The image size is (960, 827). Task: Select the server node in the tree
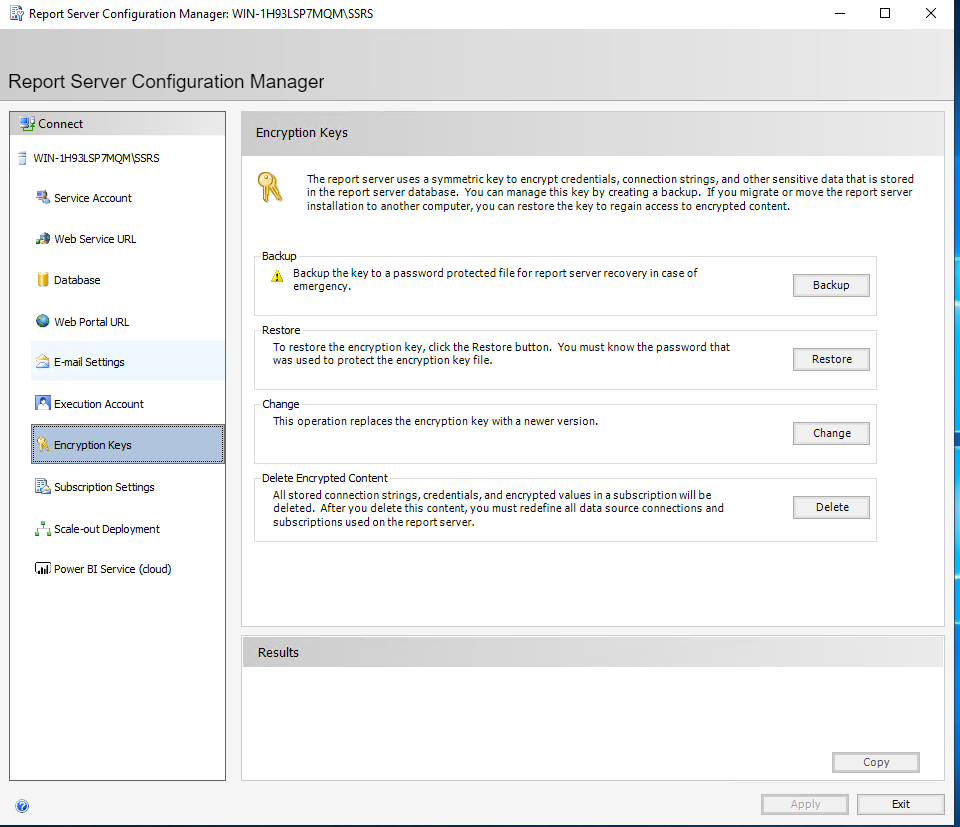[x=95, y=157]
